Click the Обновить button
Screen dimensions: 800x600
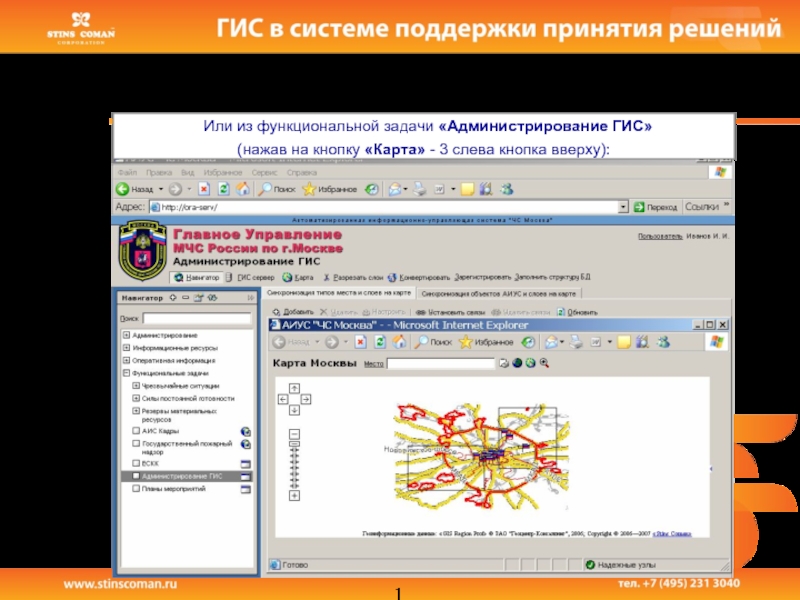coord(577,312)
